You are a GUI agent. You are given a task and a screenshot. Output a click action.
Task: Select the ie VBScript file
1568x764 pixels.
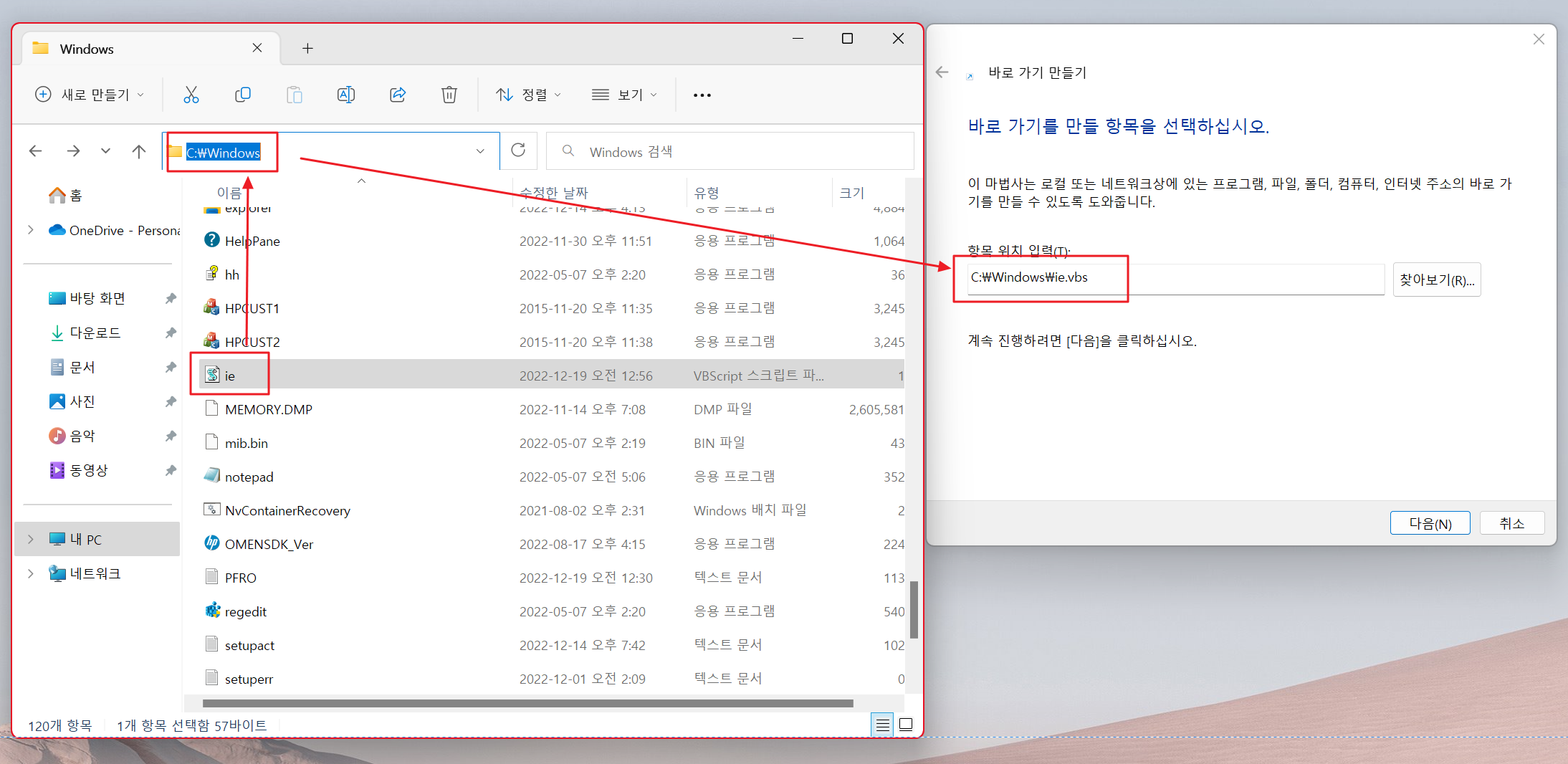click(x=551, y=376)
